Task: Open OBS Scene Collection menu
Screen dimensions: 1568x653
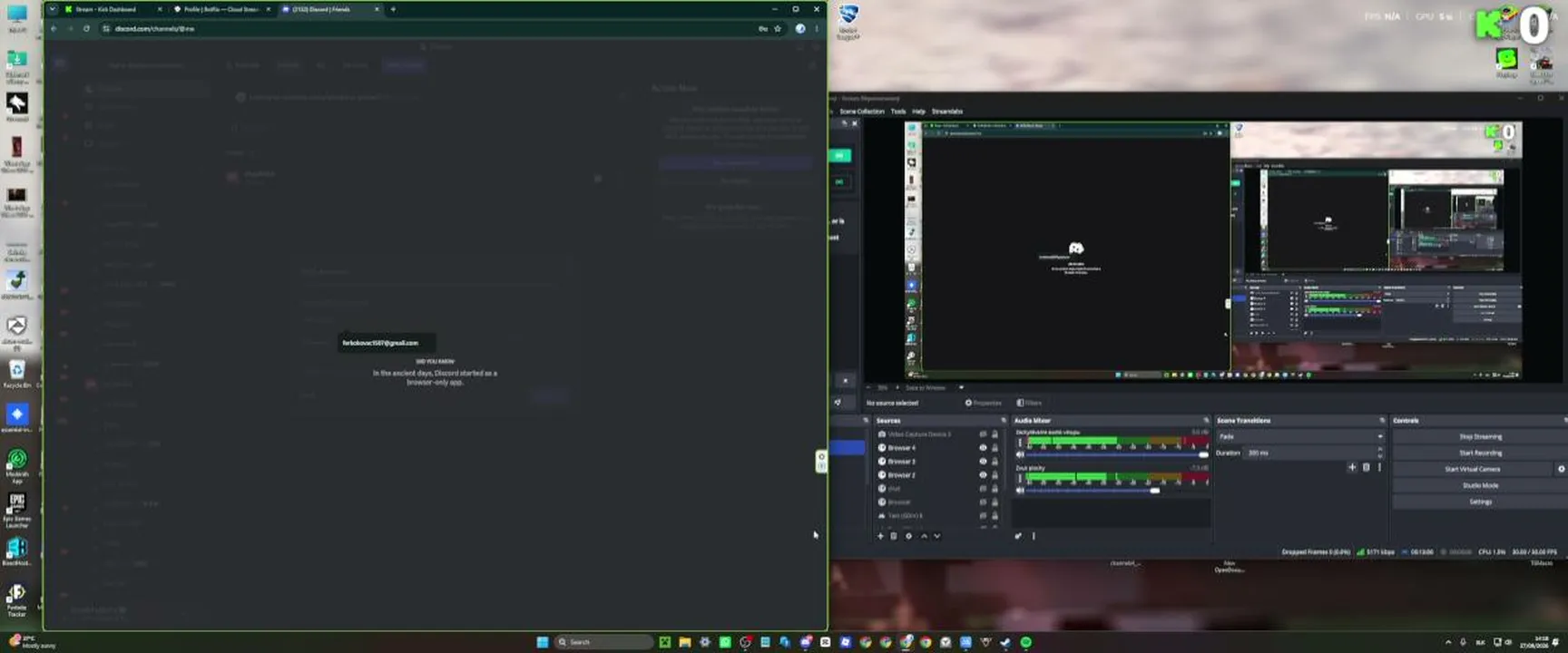Action: 861,112
